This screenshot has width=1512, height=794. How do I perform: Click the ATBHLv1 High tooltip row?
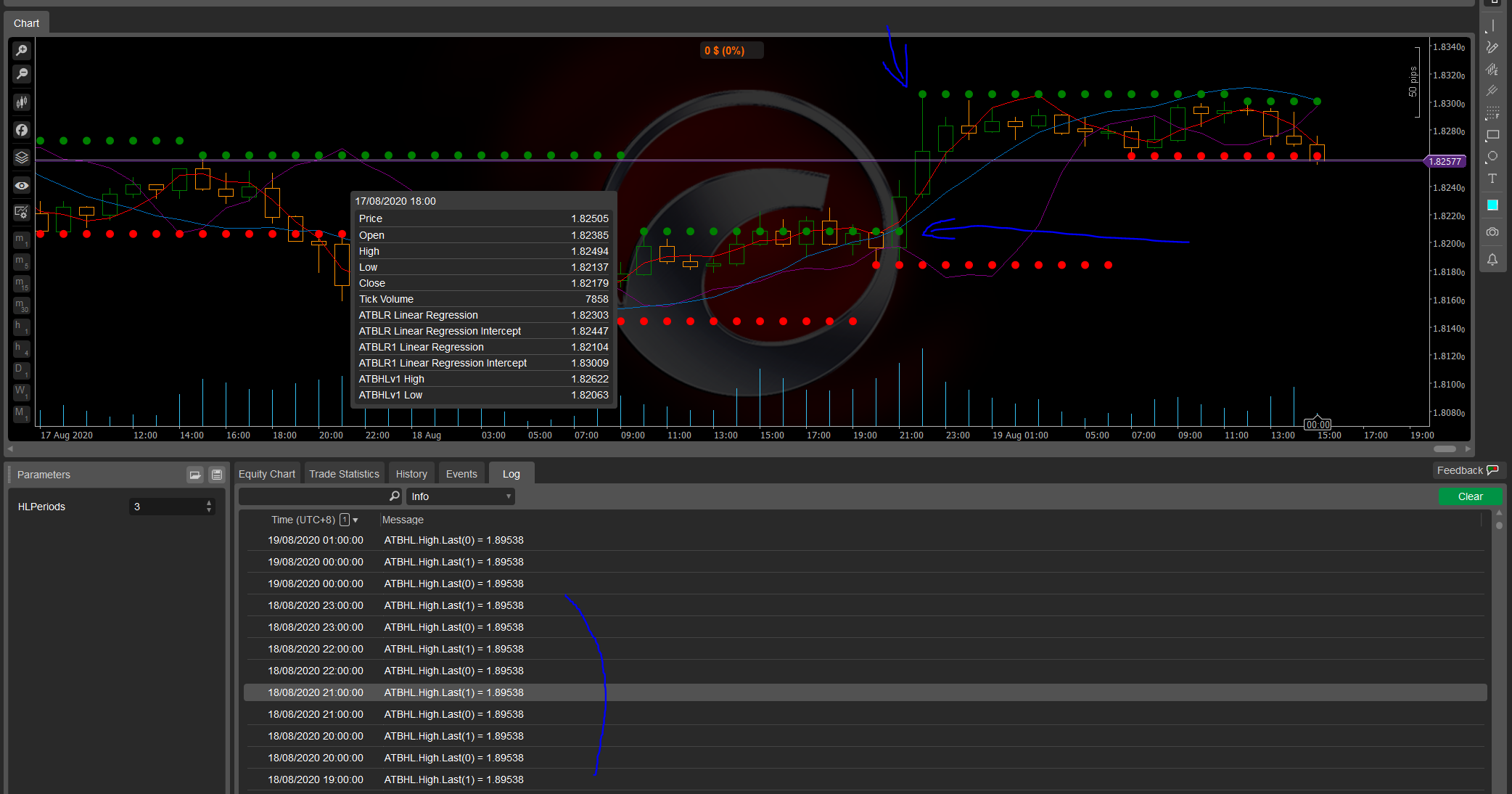pyautogui.click(x=483, y=379)
